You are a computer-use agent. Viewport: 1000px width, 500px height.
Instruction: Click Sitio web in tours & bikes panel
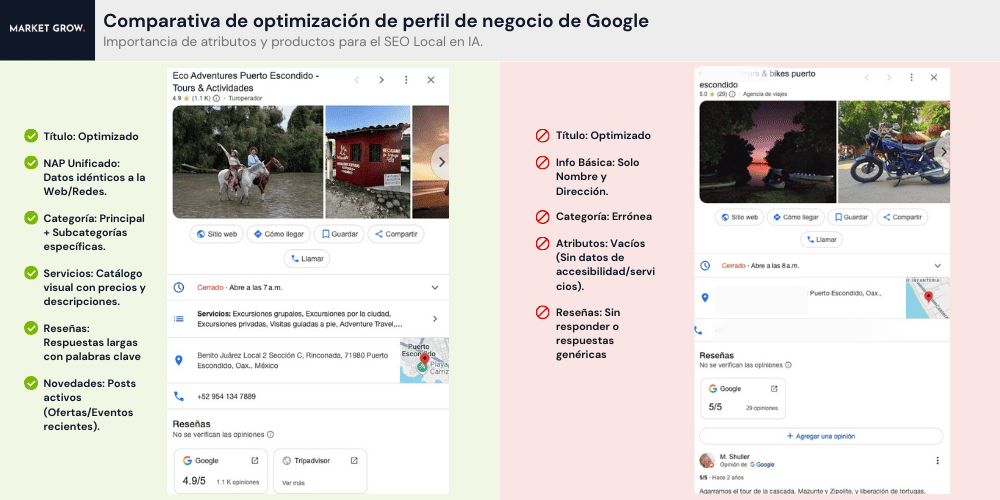pos(739,217)
